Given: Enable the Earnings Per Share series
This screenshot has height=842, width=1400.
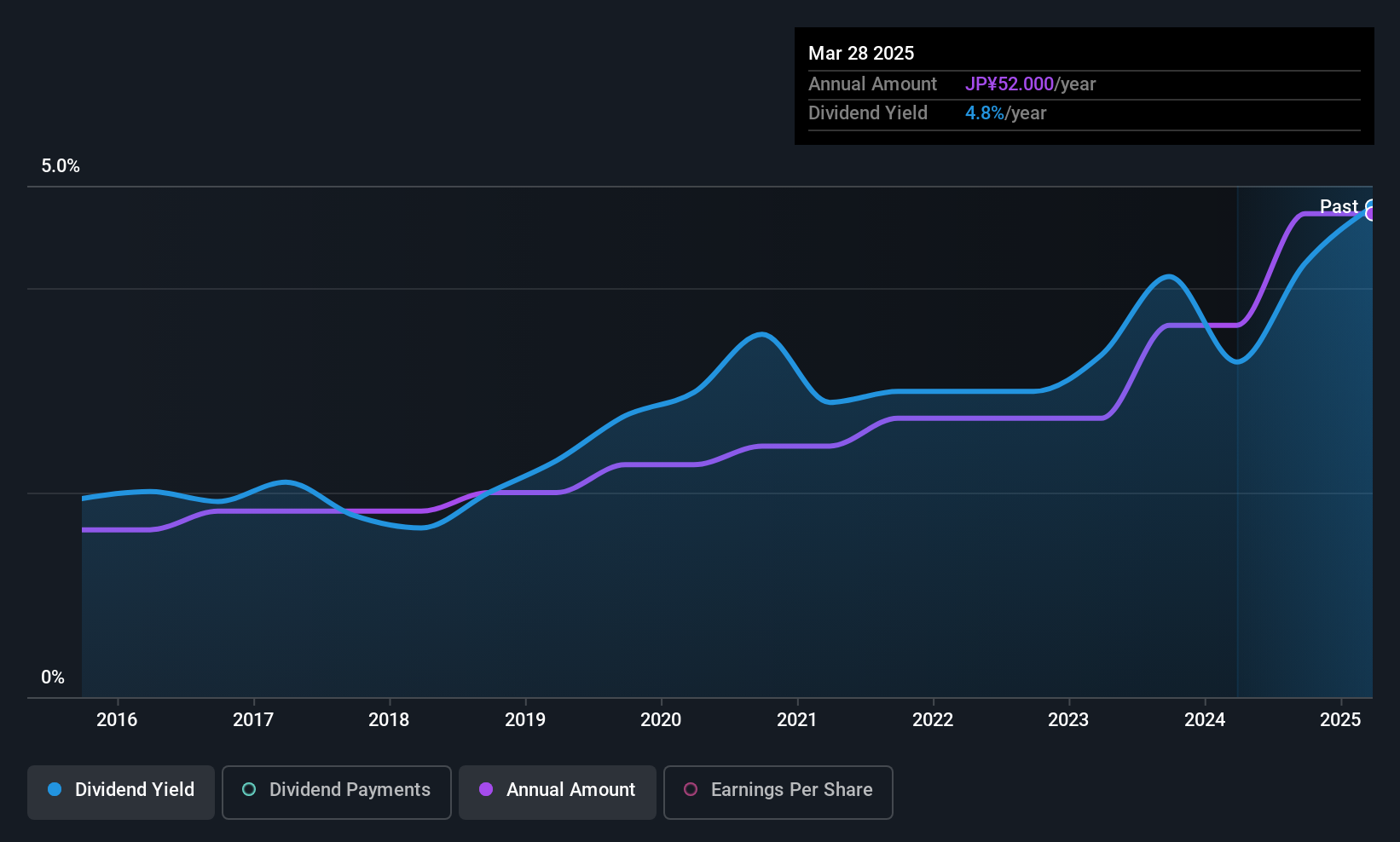Looking at the screenshot, I should coord(778,793).
